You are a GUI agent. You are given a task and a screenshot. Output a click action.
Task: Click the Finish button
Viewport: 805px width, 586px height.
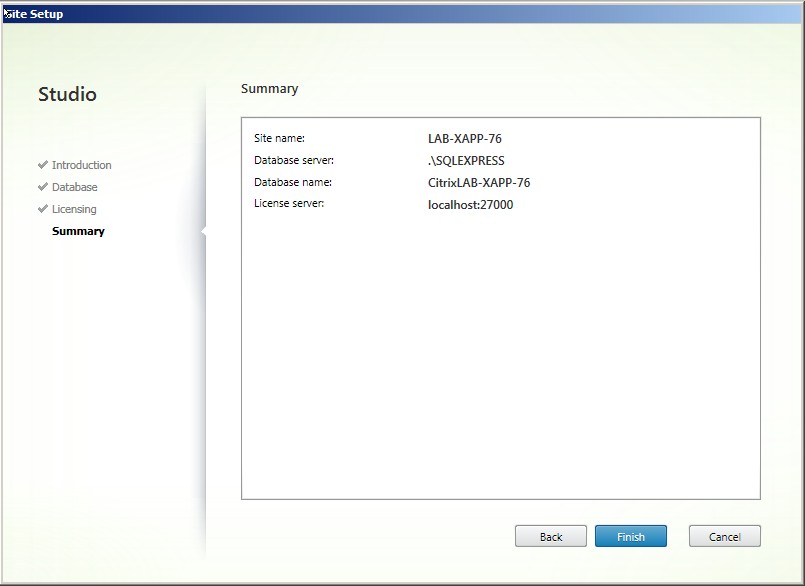click(630, 536)
